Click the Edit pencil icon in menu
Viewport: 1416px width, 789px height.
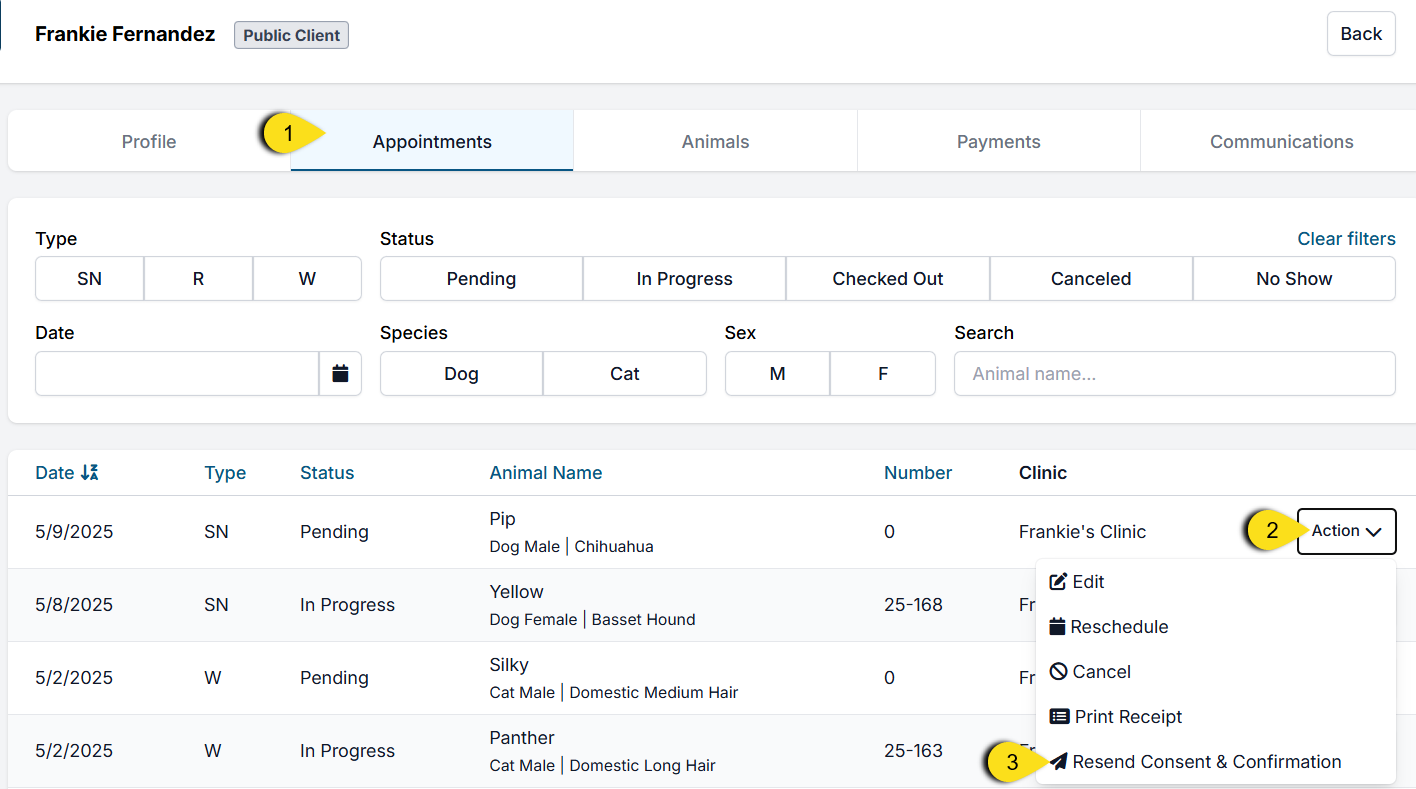1058,582
